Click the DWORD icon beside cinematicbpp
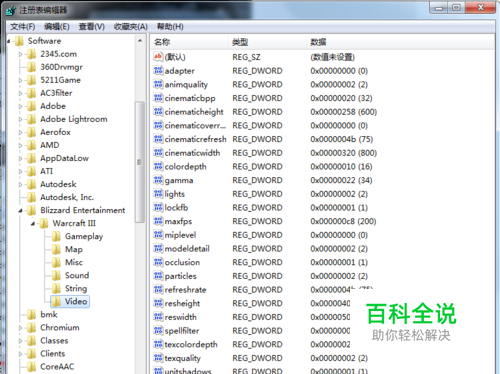 pos(158,98)
